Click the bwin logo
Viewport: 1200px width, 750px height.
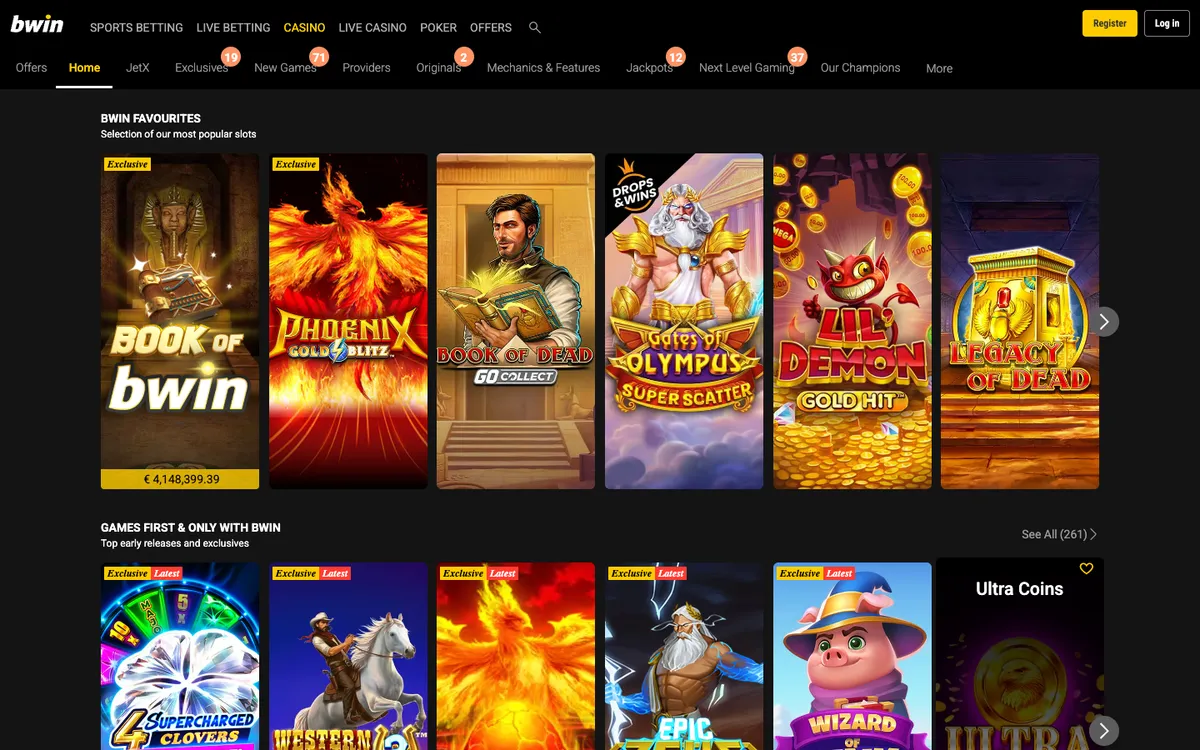point(37,24)
